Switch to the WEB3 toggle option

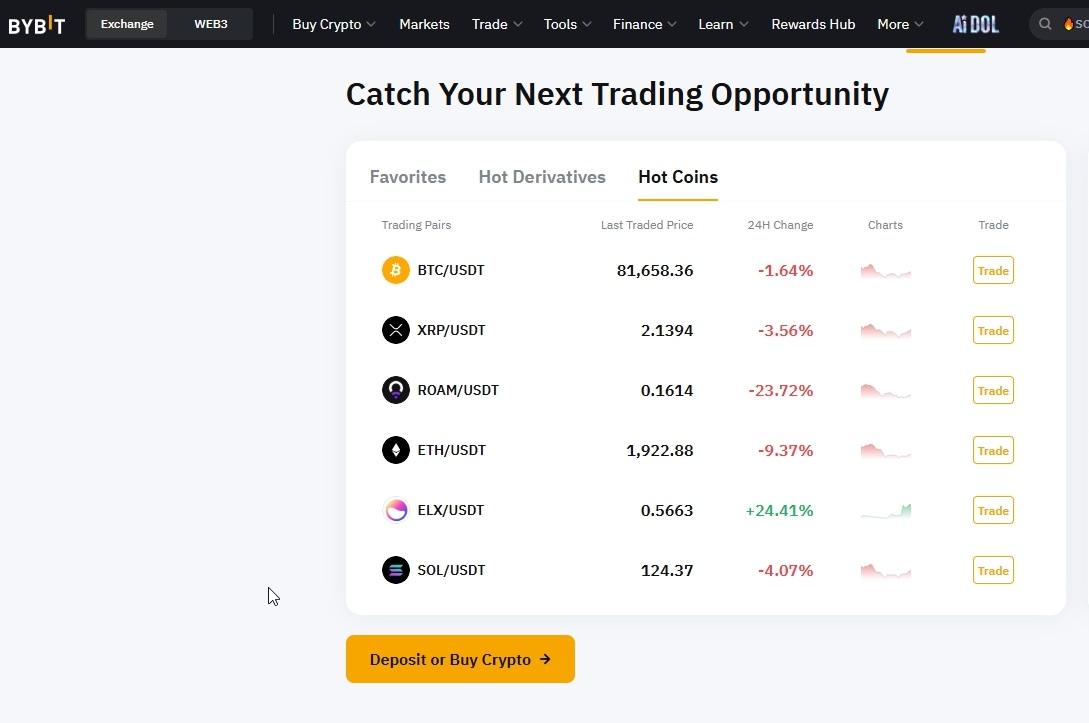tap(211, 24)
